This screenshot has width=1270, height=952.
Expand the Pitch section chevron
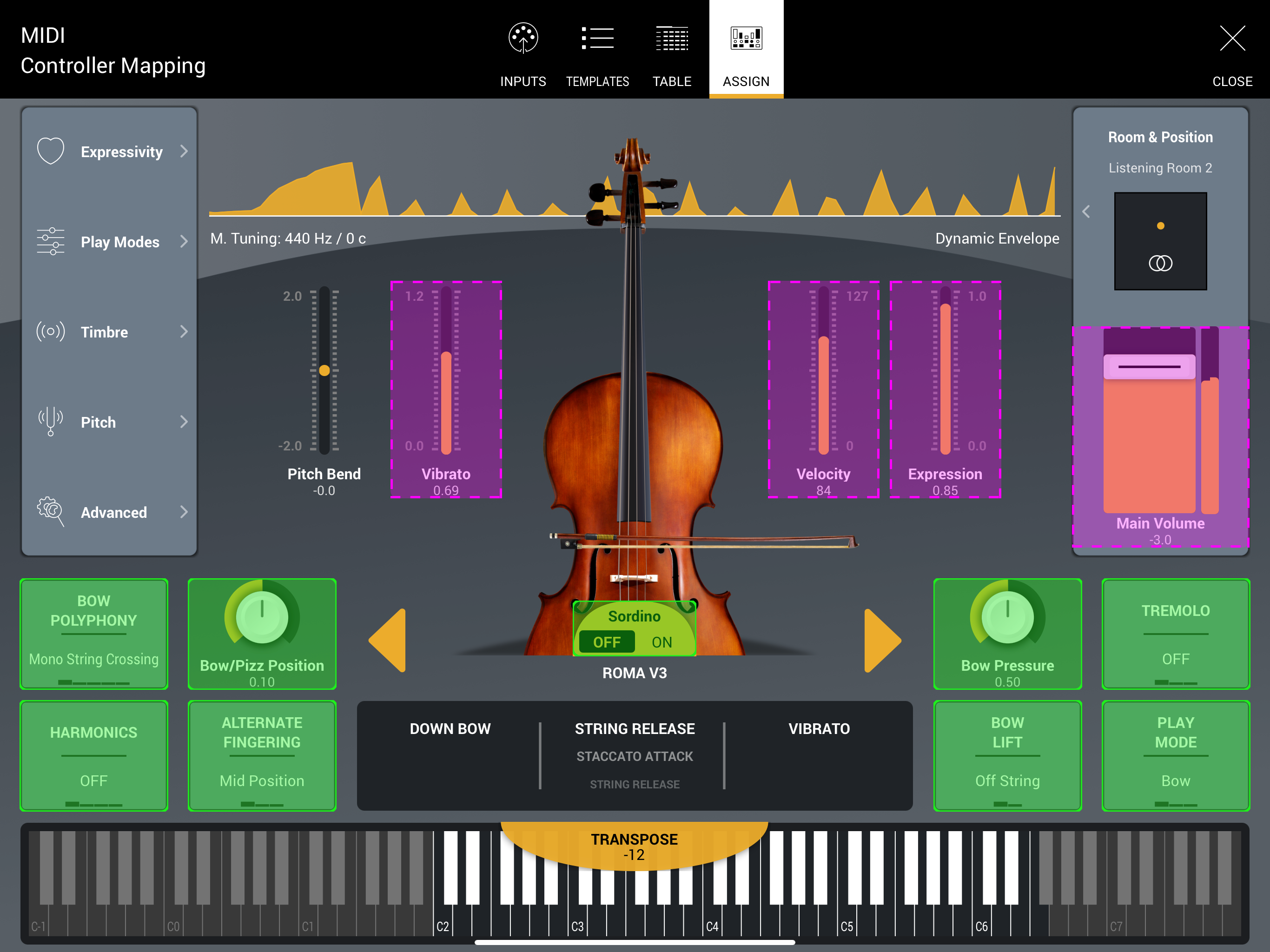pos(184,422)
